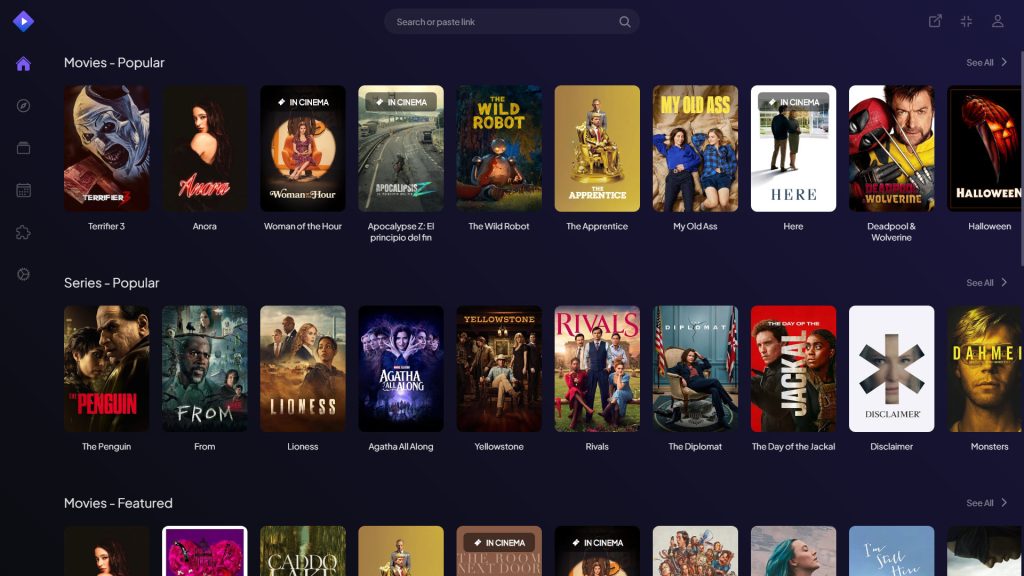This screenshot has height=576, width=1024.
Task: Open the Calendar sidebar icon
Action: (x=24, y=190)
